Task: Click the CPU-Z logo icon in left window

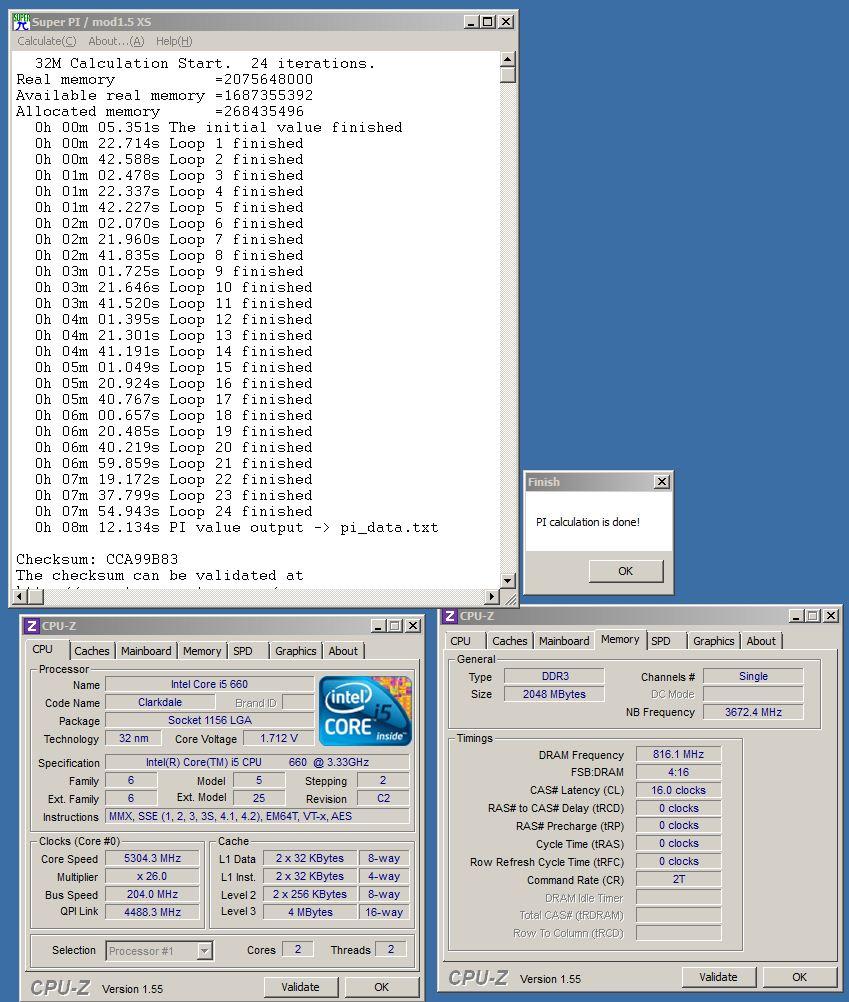Action: click(x=32, y=626)
